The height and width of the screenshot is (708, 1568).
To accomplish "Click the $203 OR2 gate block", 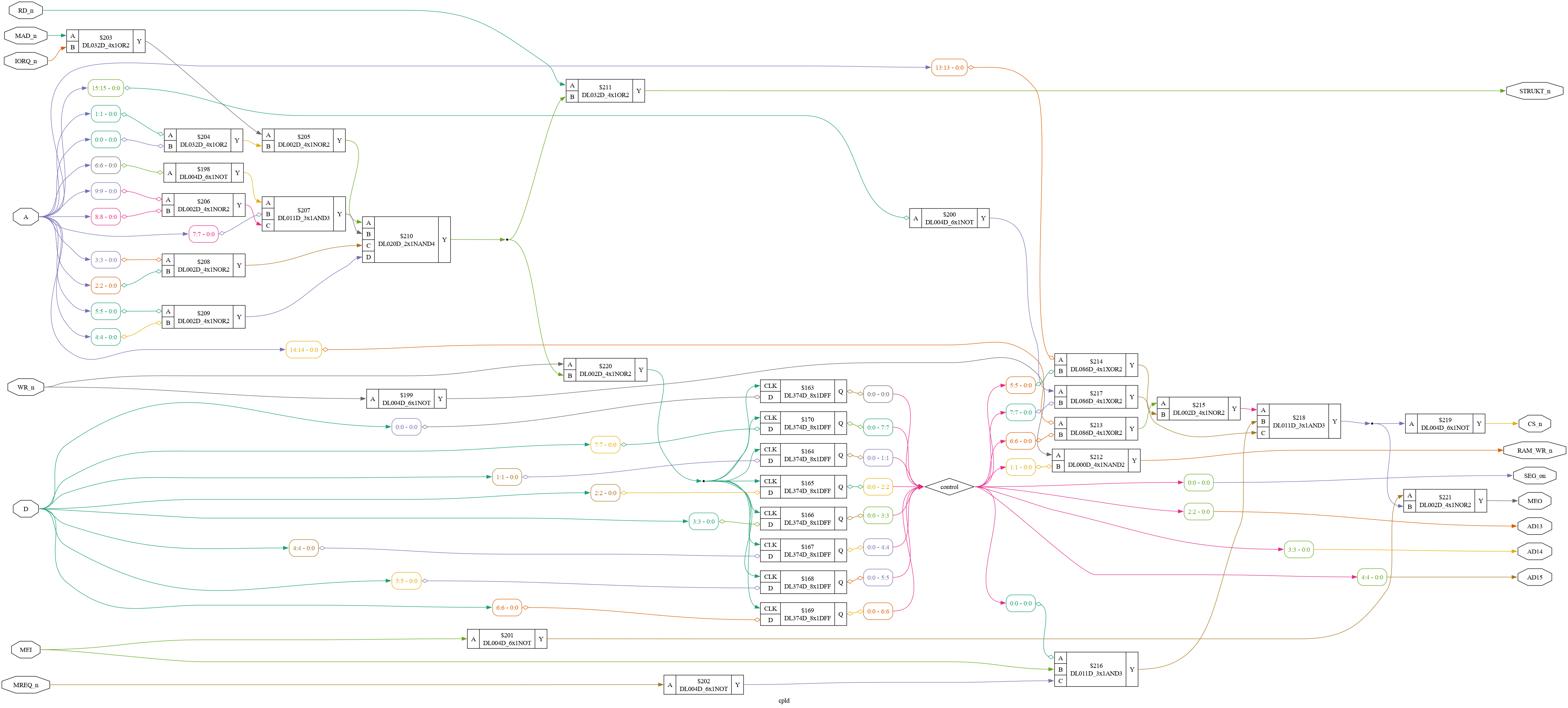I will (x=105, y=41).
